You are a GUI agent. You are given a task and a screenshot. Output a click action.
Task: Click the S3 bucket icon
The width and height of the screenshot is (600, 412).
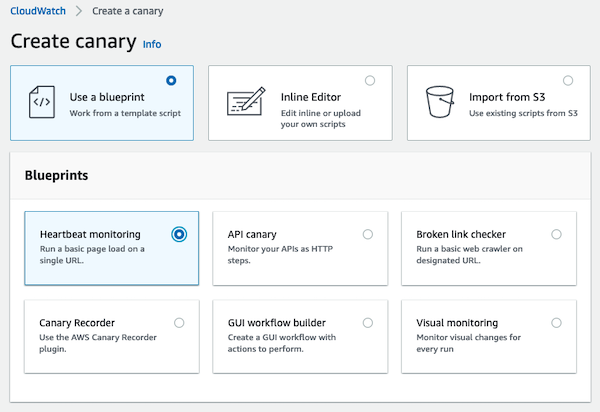[440, 102]
